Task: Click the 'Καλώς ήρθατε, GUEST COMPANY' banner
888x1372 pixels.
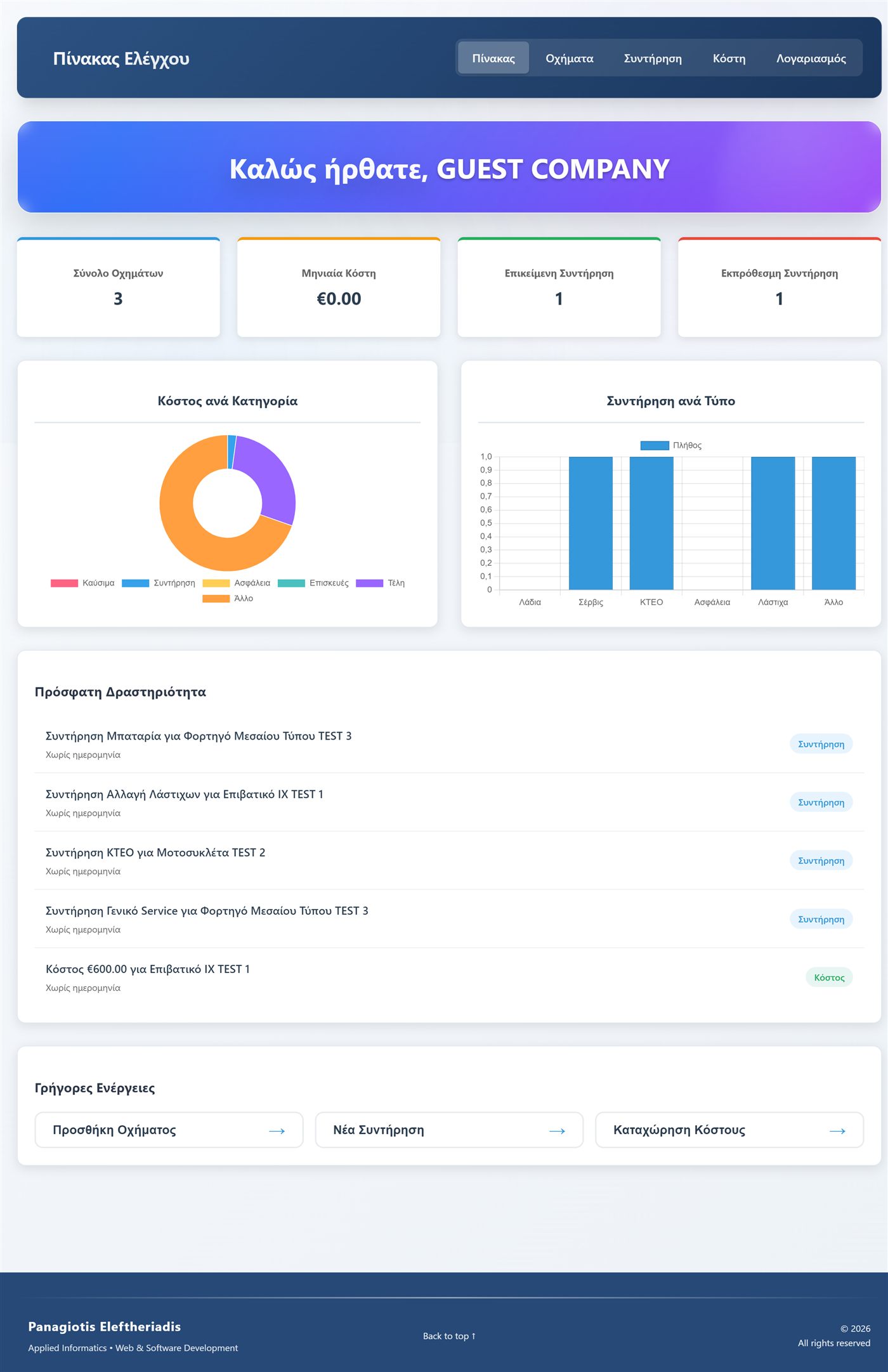Action: click(x=449, y=167)
